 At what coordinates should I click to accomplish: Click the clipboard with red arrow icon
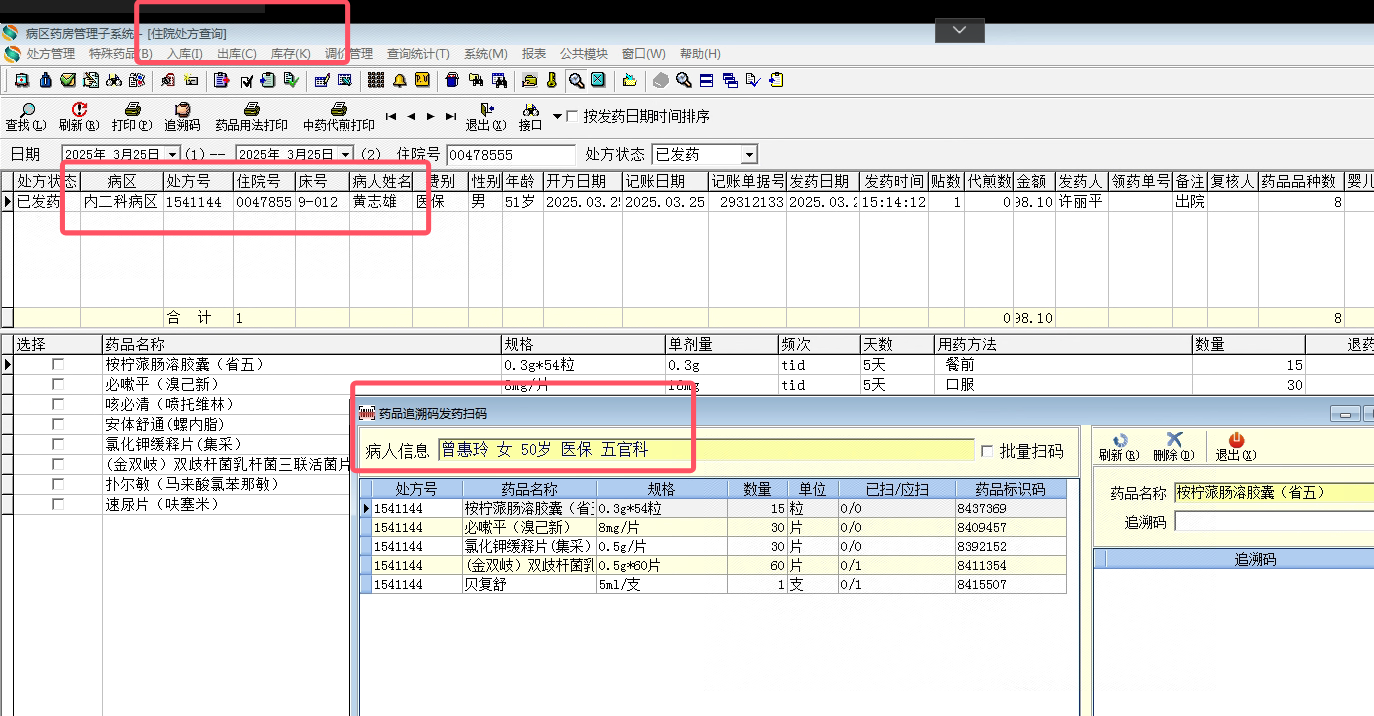click(222, 80)
